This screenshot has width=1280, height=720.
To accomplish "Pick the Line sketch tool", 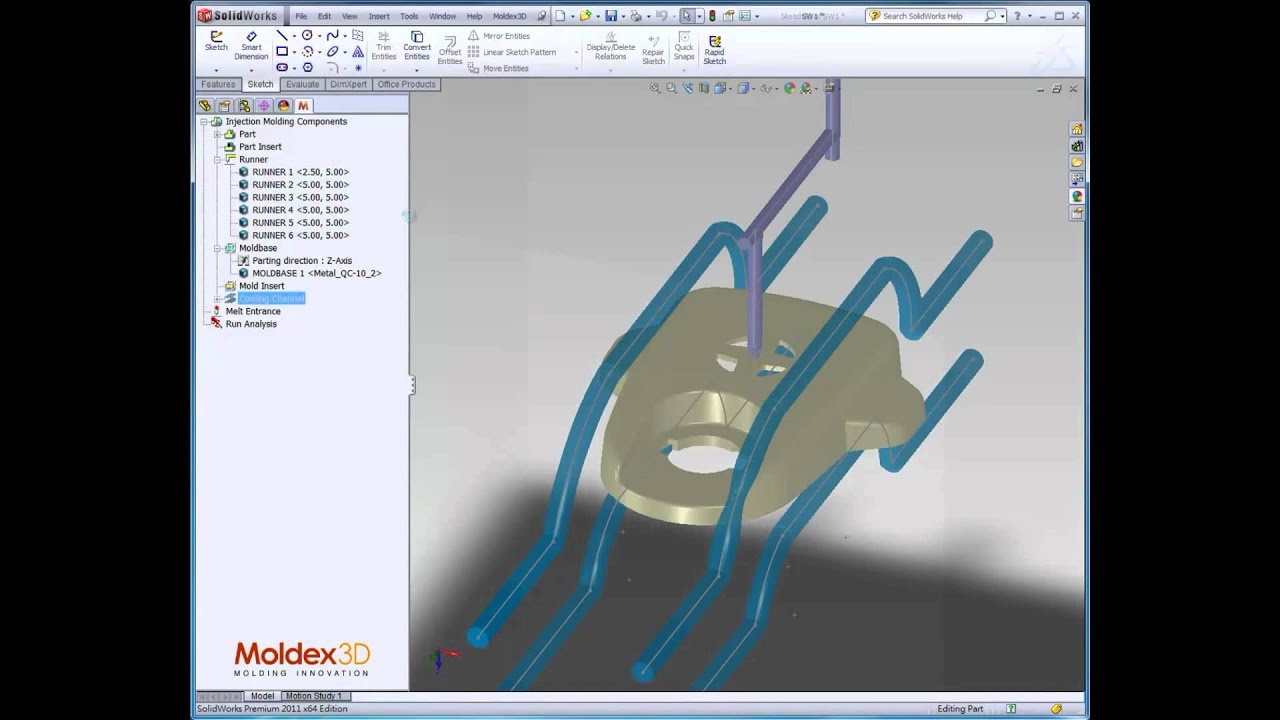I will coord(282,36).
